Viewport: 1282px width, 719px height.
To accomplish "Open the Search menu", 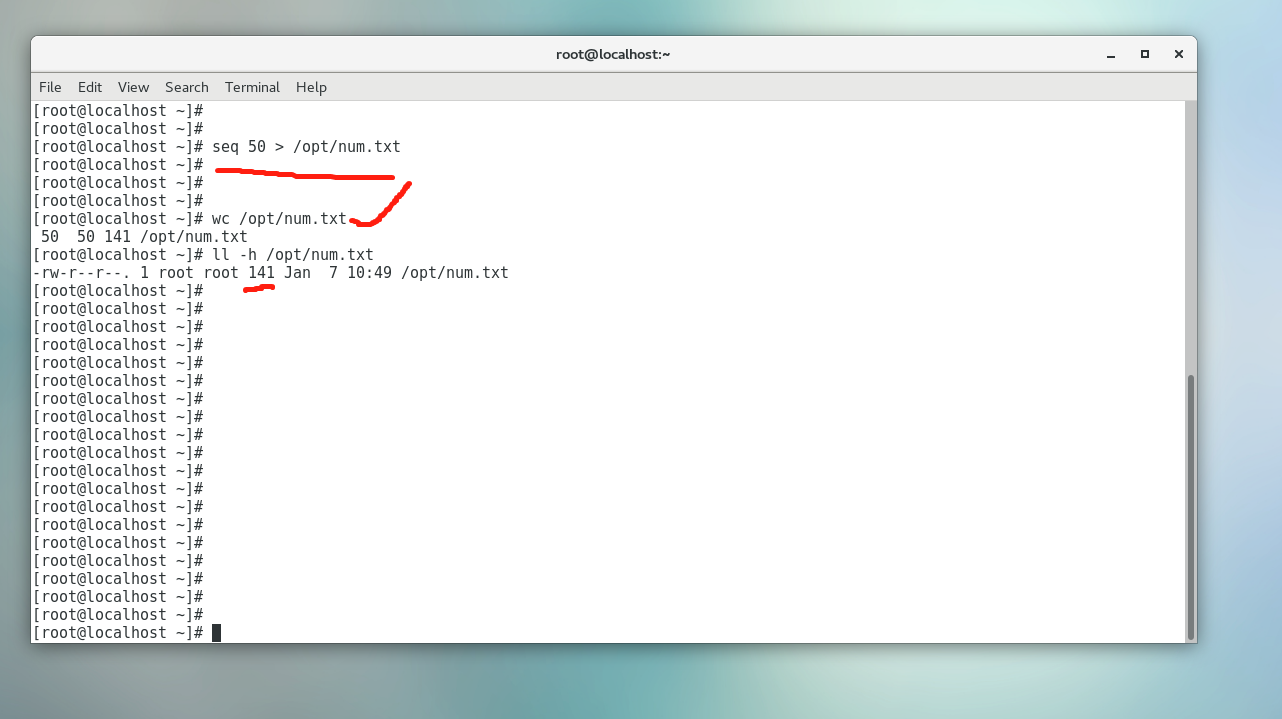I will pos(187,87).
